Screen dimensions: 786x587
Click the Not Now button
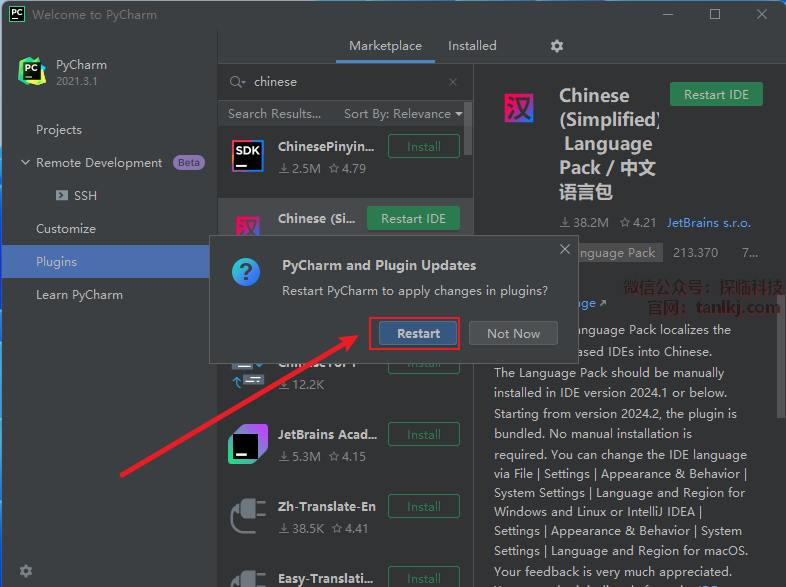(x=513, y=333)
